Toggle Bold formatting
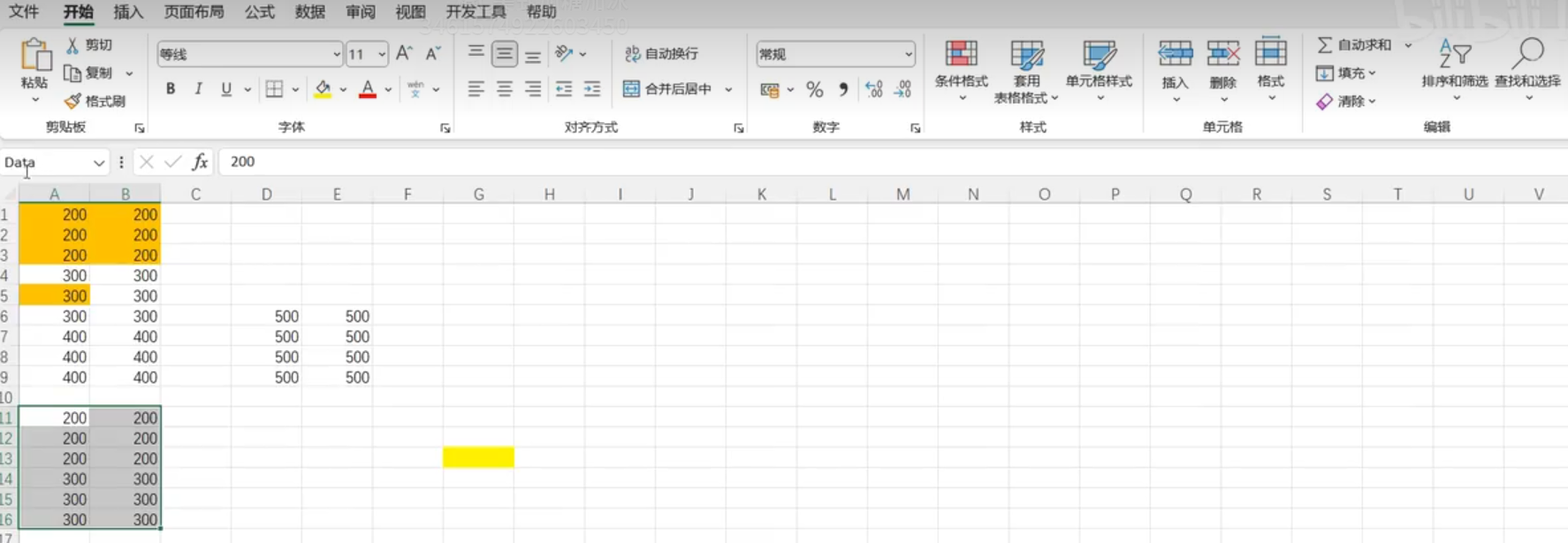1568x543 pixels. click(171, 89)
